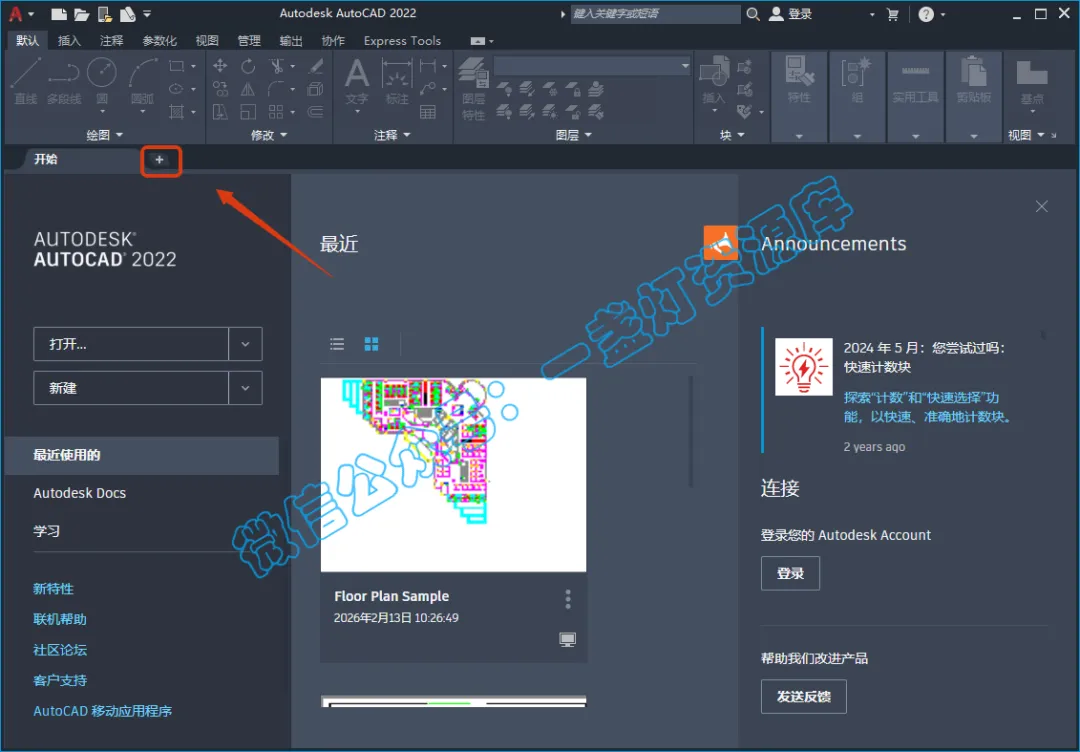Image resolution: width=1080 pixels, height=752 pixels.
Task: Open the dropdown arrow beside 打开...
Action: [x=245, y=344]
